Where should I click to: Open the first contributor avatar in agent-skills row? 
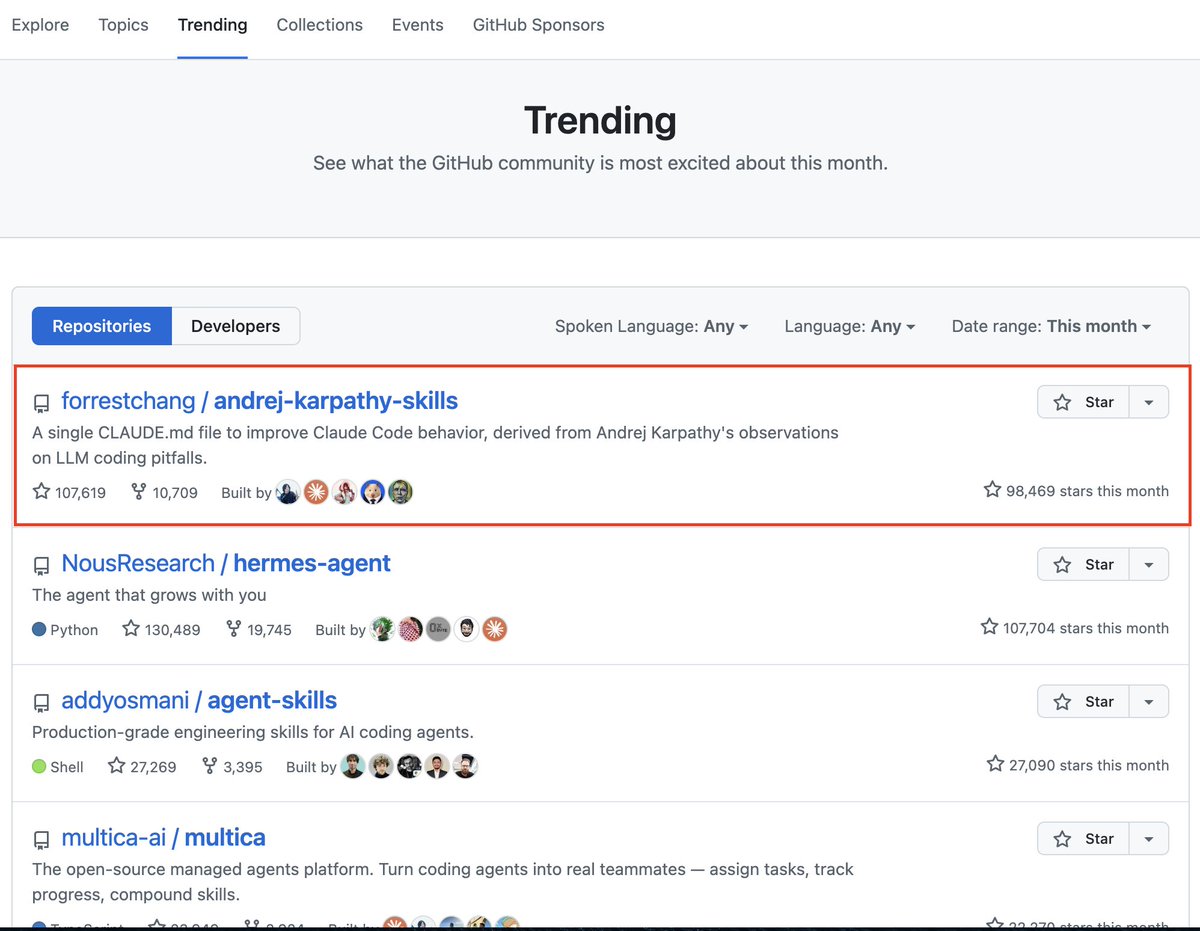(353, 766)
